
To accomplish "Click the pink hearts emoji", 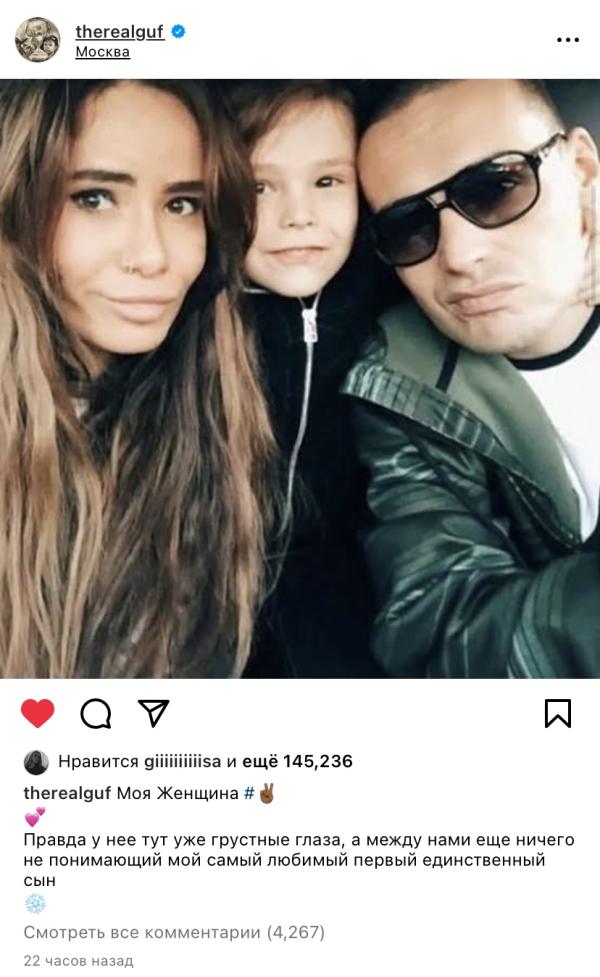I will point(35,816).
